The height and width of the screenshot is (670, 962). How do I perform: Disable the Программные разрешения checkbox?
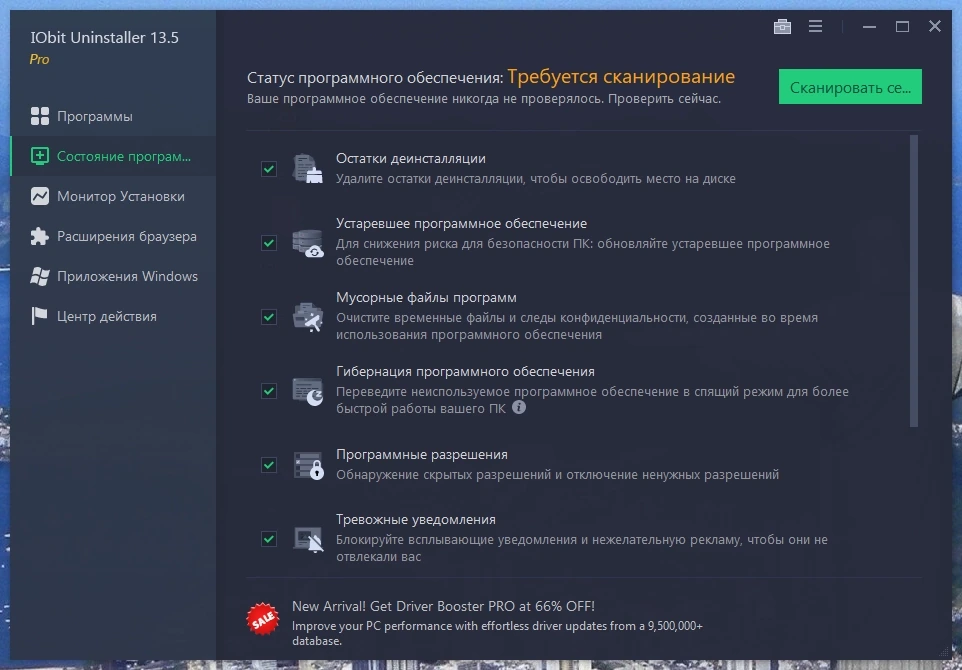click(269, 465)
